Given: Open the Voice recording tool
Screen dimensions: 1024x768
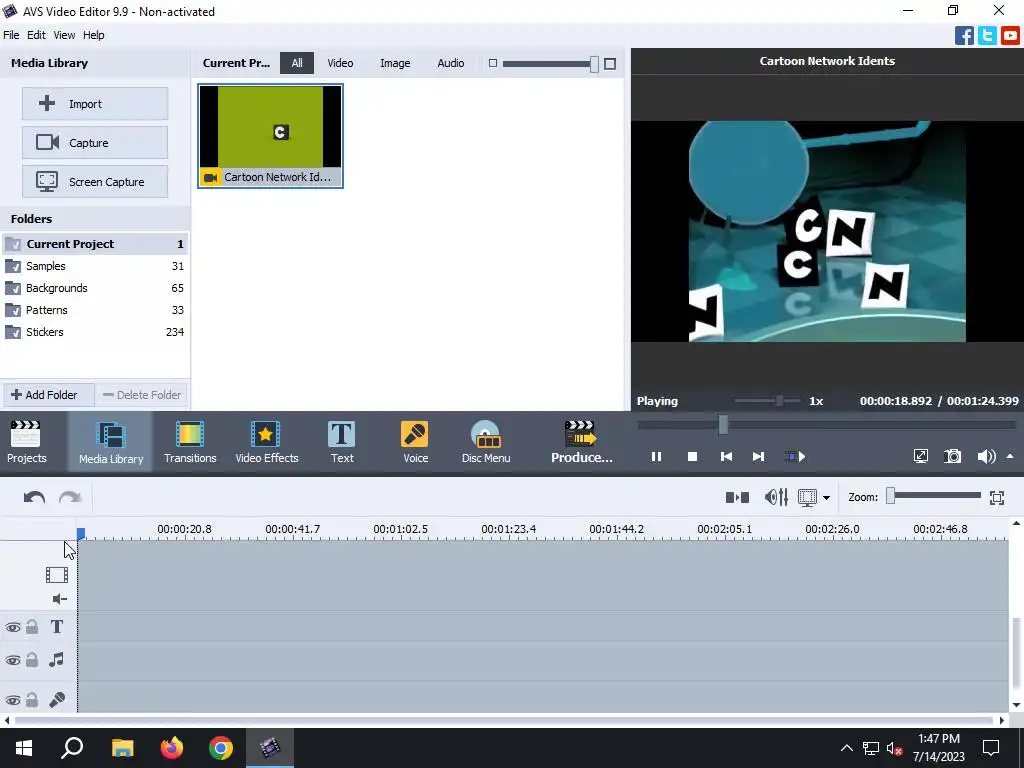Looking at the screenshot, I should point(415,441).
